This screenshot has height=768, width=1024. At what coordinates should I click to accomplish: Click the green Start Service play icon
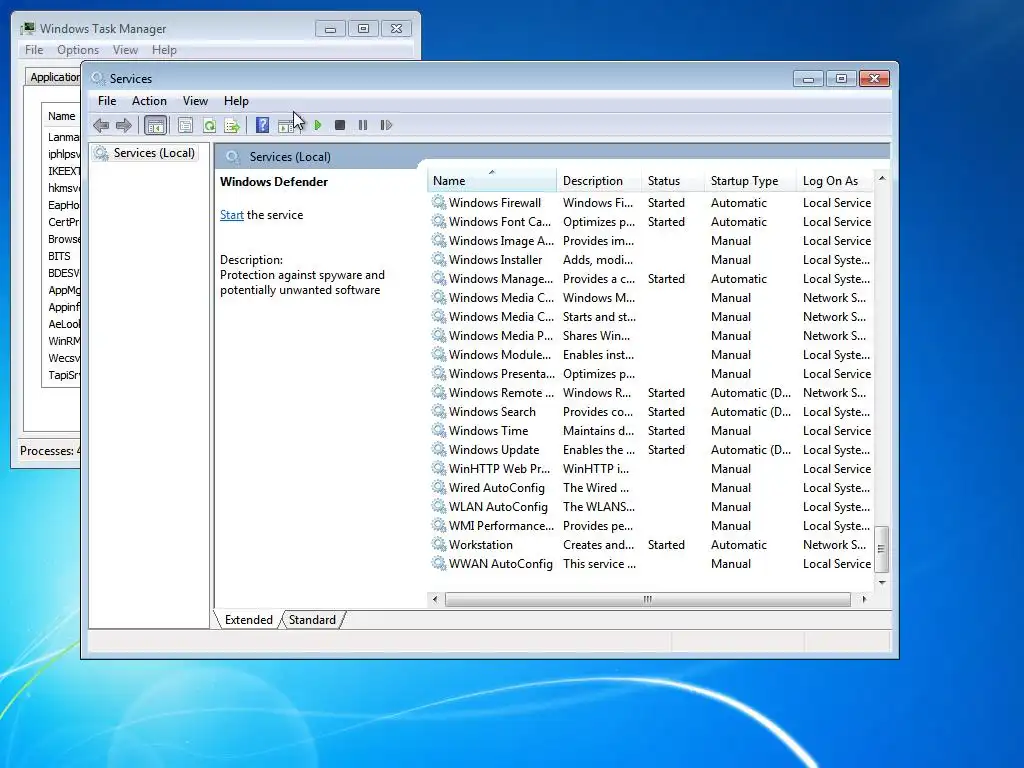click(x=318, y=125)
